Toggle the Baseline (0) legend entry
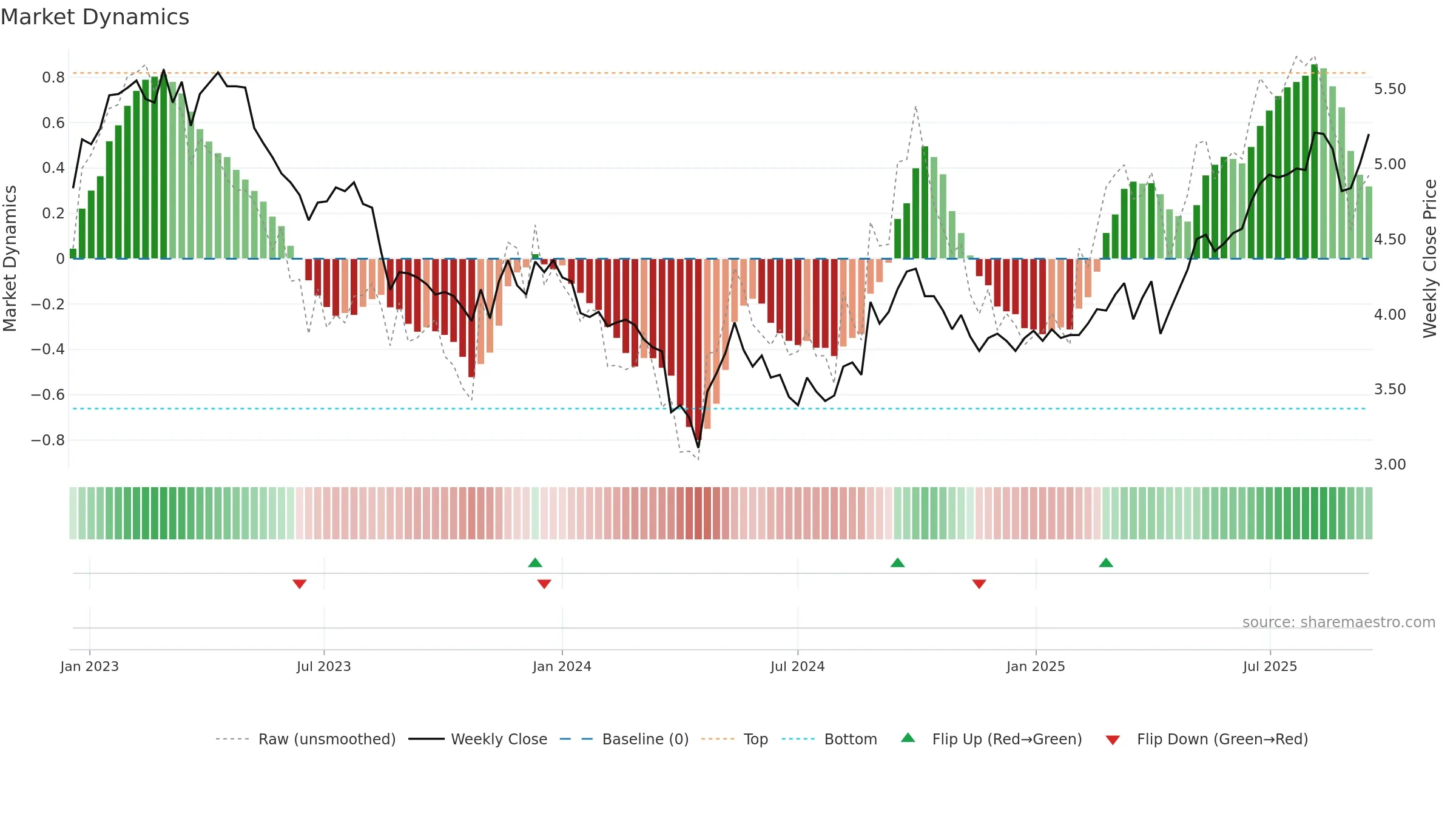This screenshot has height=819, width=1456. [x=624, y=739]
